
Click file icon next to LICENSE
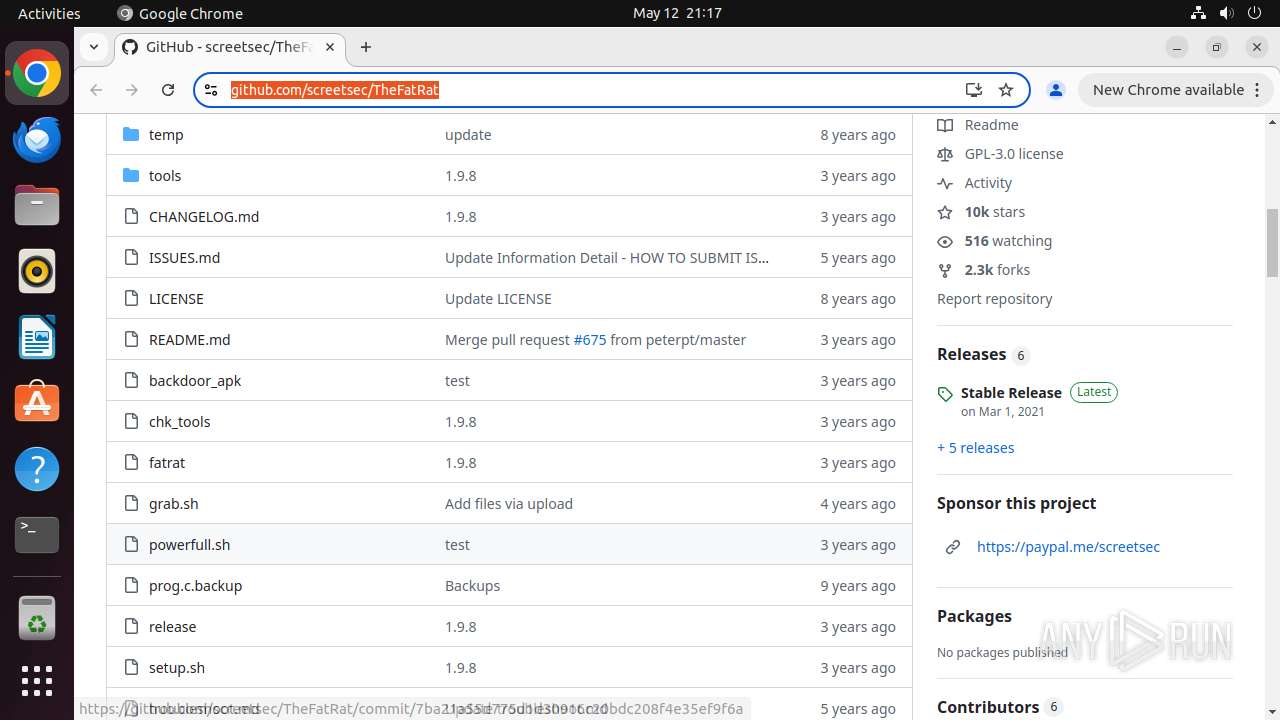coord(130,298)
